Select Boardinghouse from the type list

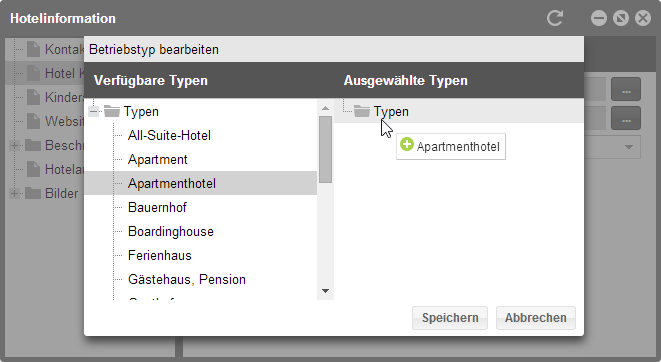[170, 231]
